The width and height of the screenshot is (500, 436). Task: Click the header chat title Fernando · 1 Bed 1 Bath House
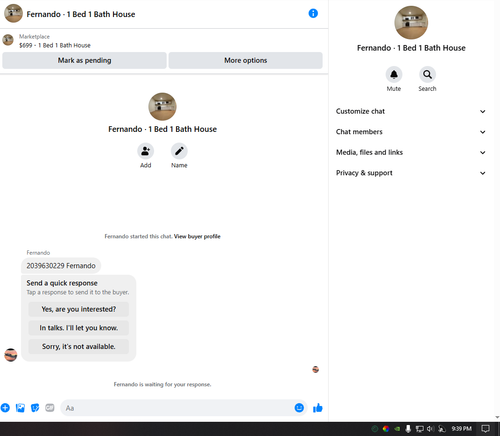(81, 14)
